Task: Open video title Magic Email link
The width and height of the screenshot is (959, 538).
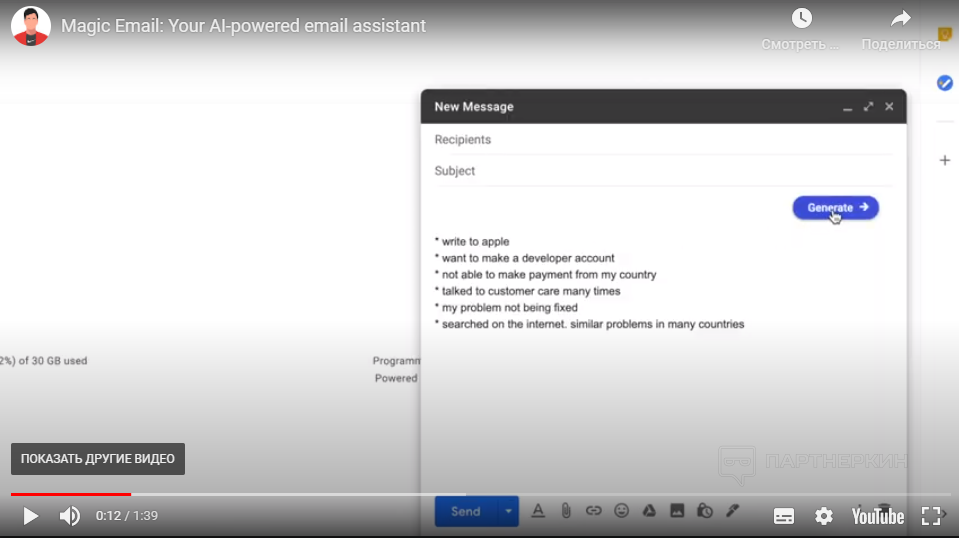Action: pos(243,26)
